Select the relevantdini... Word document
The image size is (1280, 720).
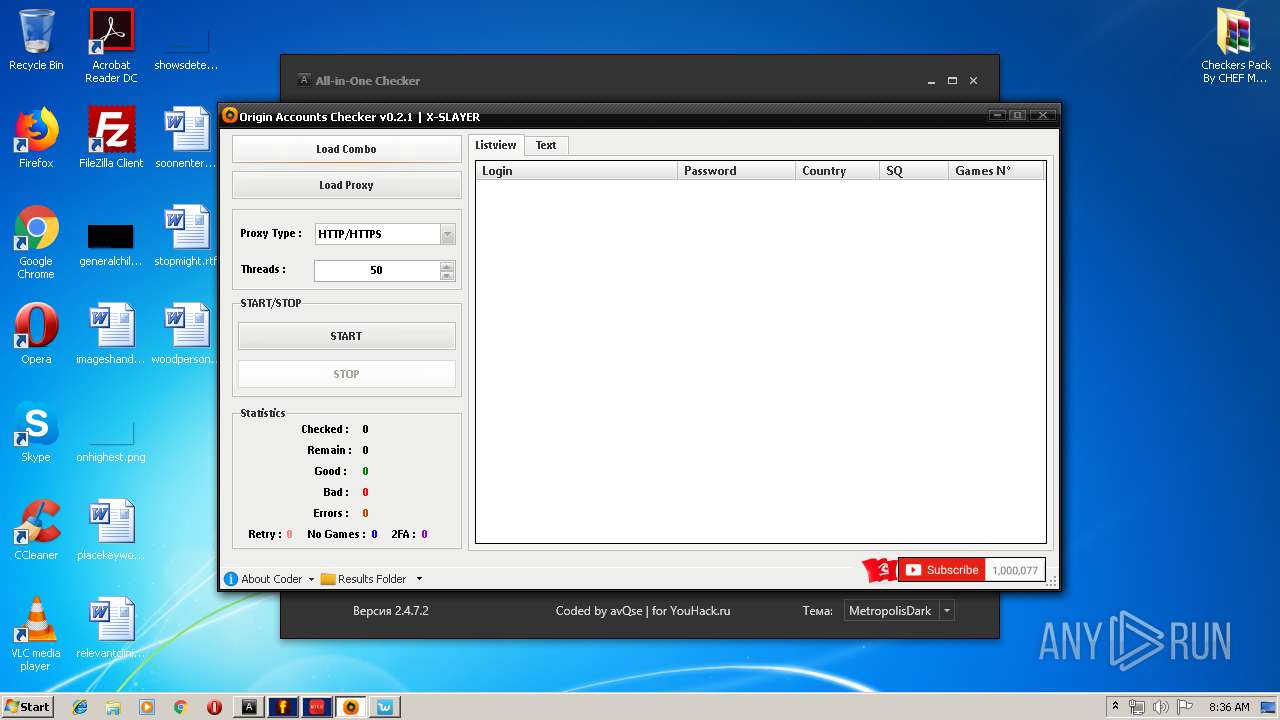click(x=111, y=628)
